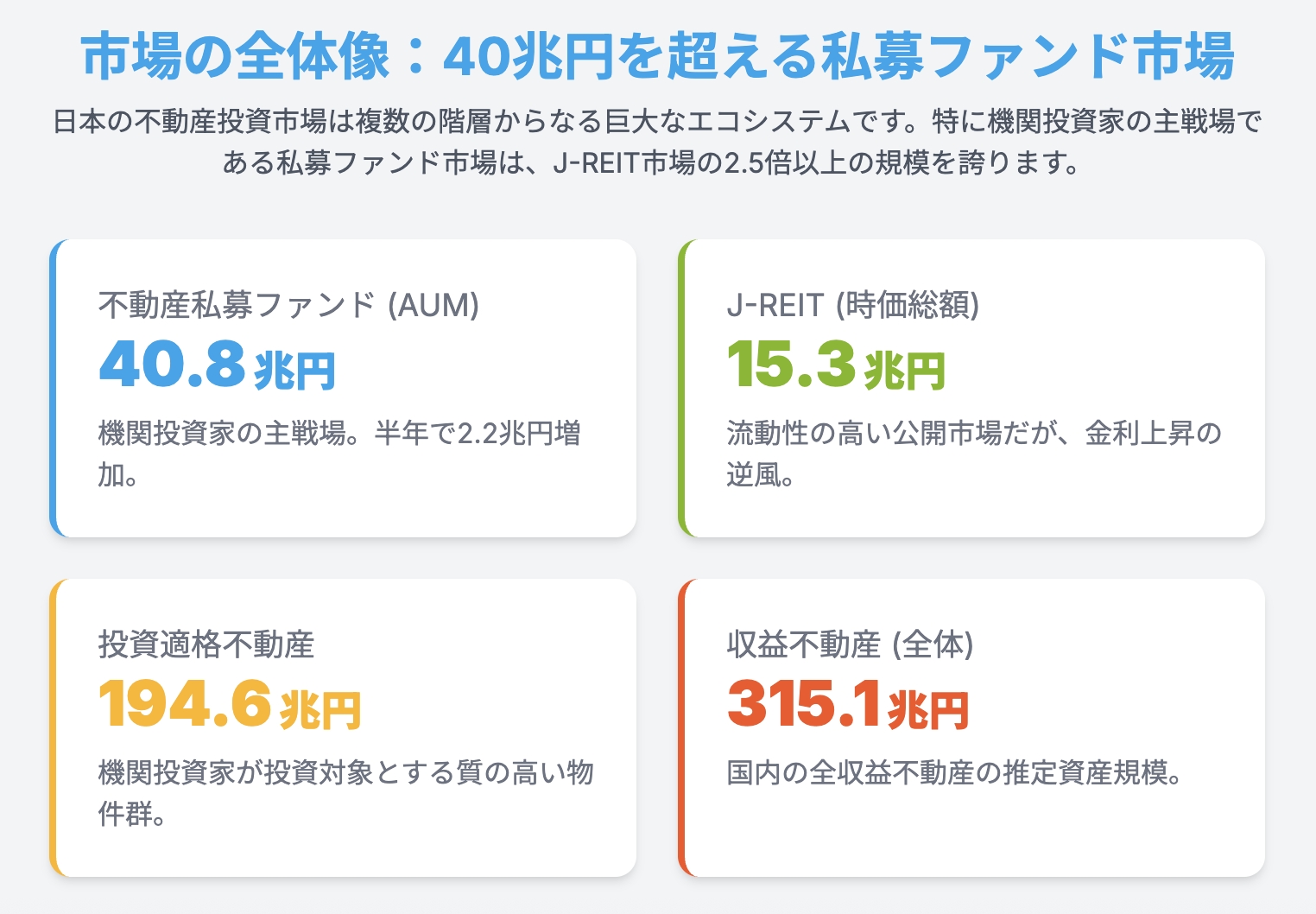The height and width of the screenshot is (914, 1316).
Task: Open the 収益不動産 (全体) card
Action: [x=971, y=728]
